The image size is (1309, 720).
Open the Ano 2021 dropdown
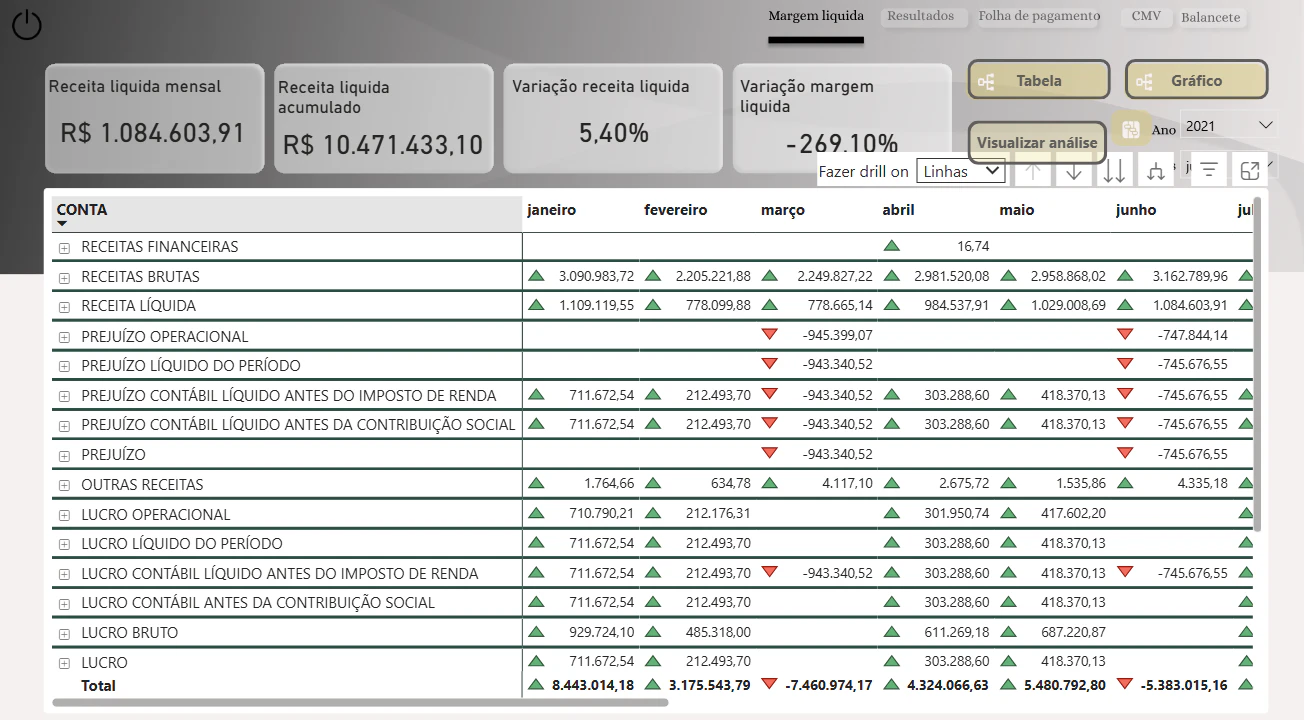(x=1229, y=125)
